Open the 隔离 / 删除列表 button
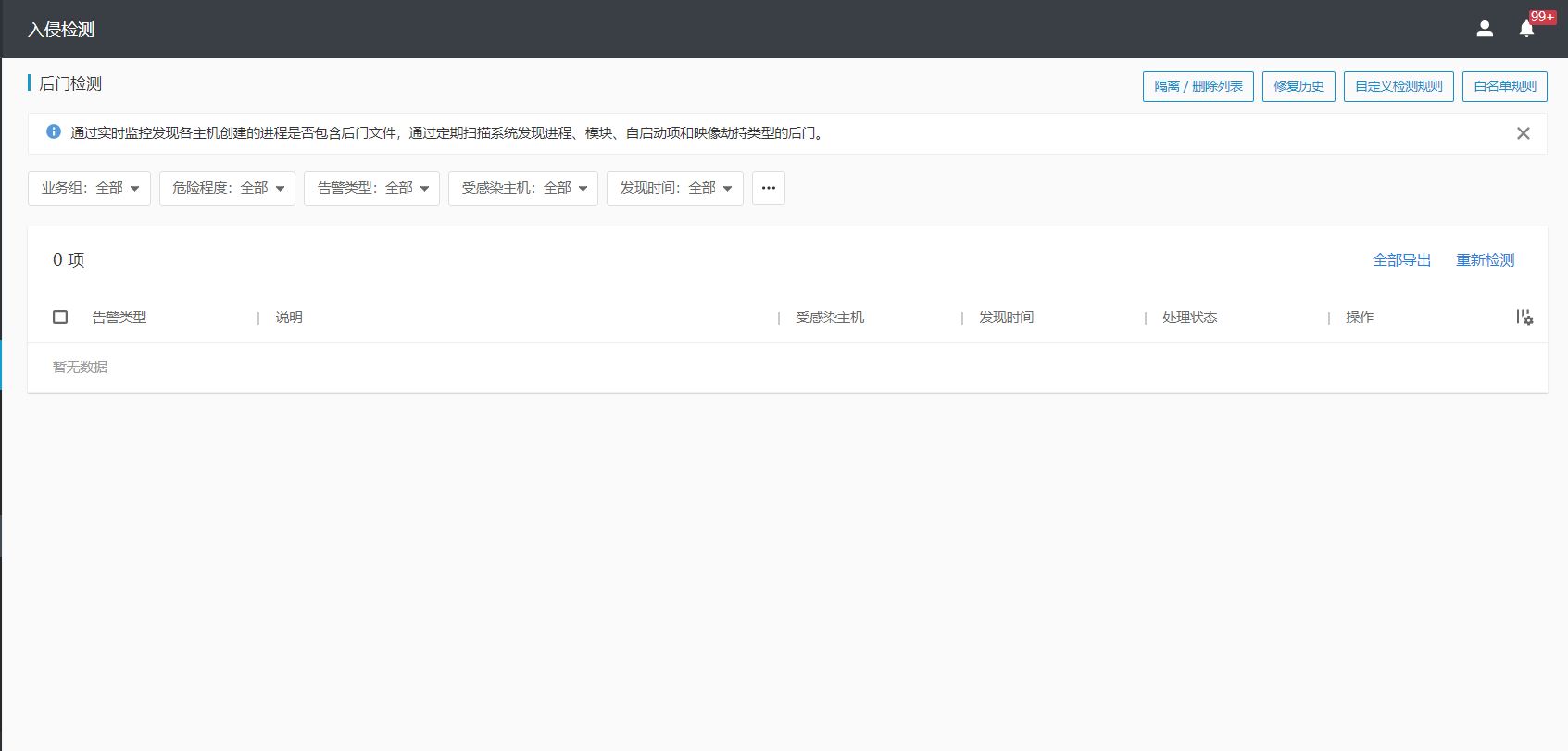The width and height of the screenshot is (1568, 751). coord(1198,86)
